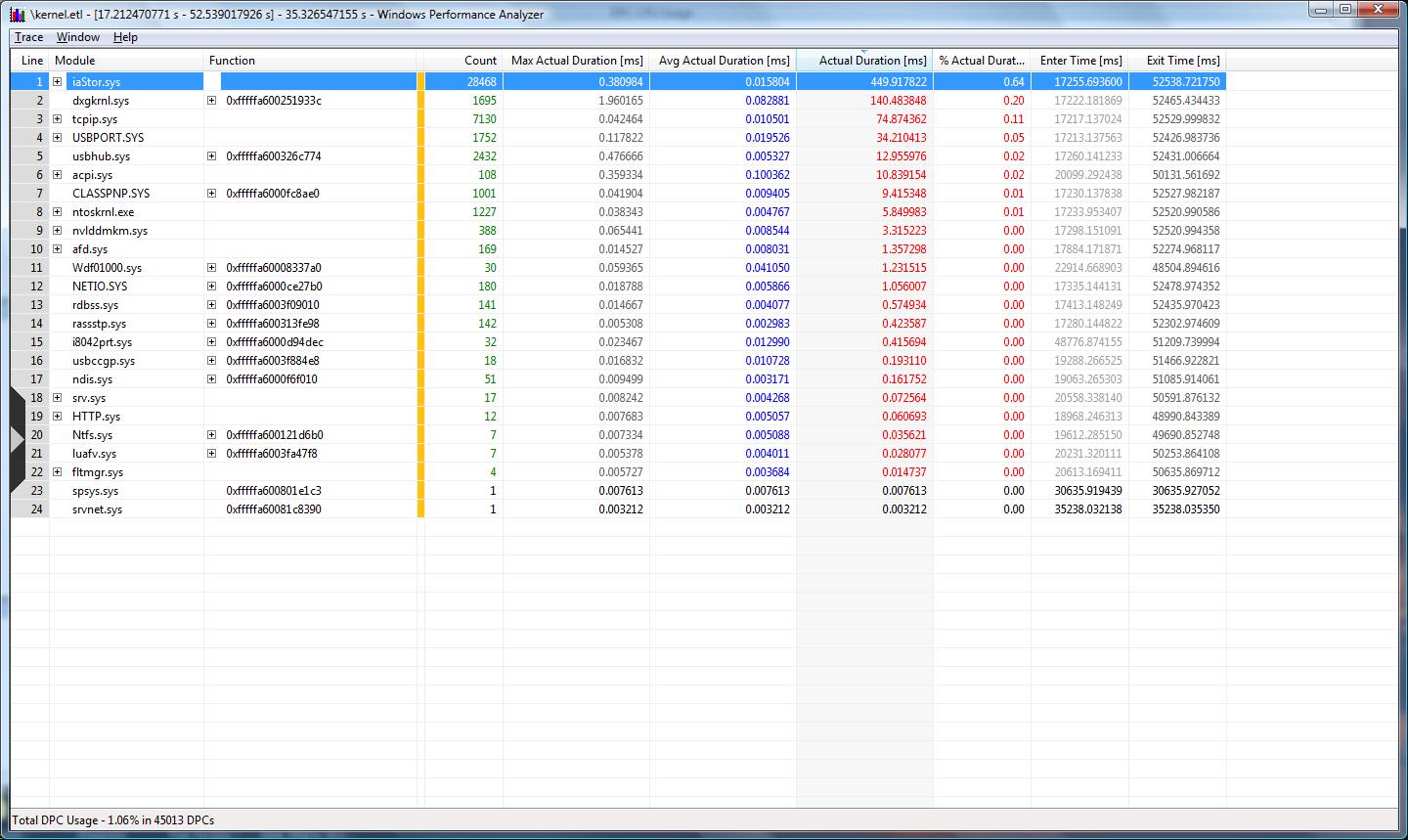Expand the USBPORT.SYS module row
The width and height of the screenshot is (1408, 840).
[x=57, y=138]
